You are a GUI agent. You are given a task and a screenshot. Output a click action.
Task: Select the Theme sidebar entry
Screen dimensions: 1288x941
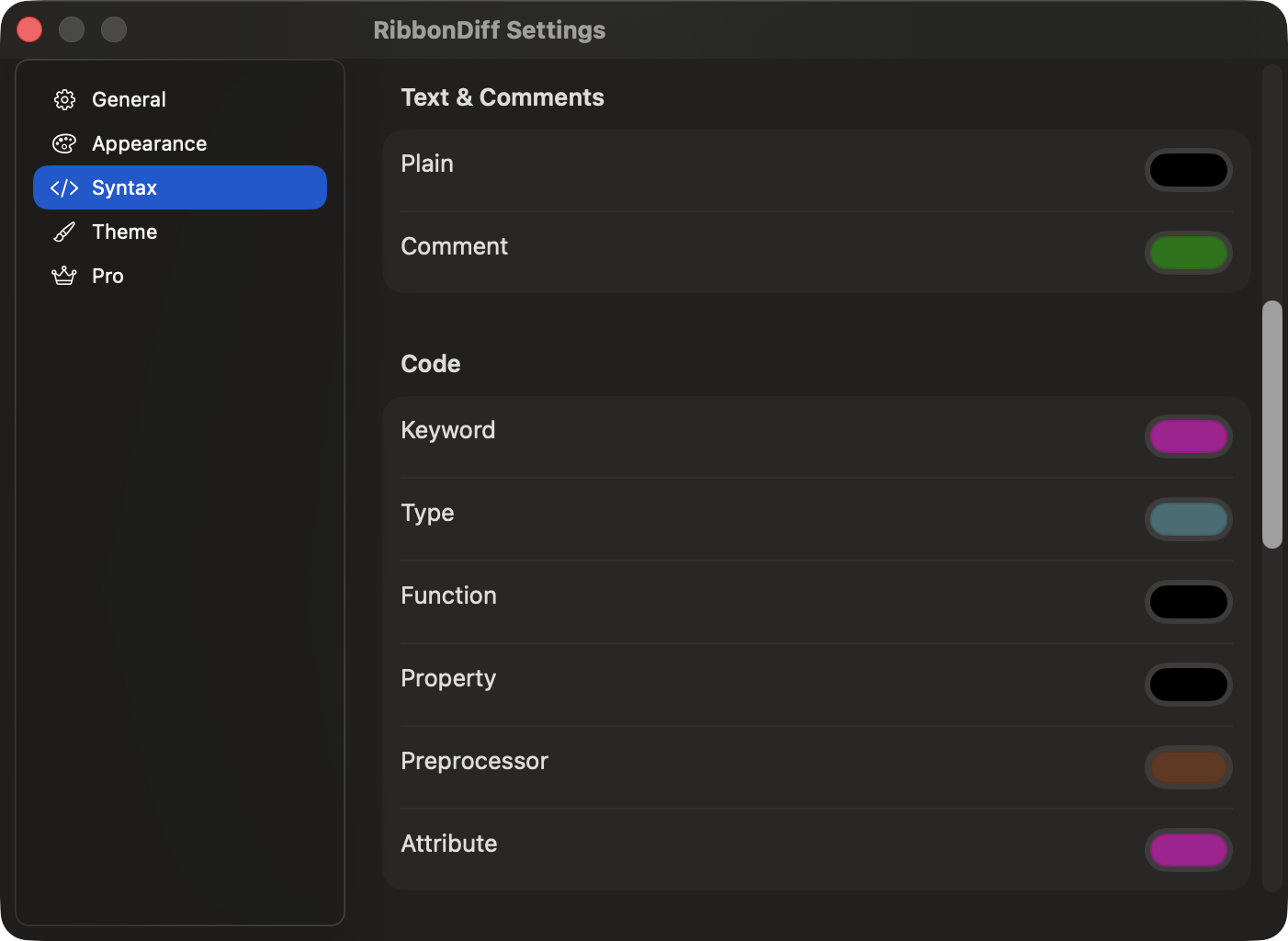coord(124,232)
